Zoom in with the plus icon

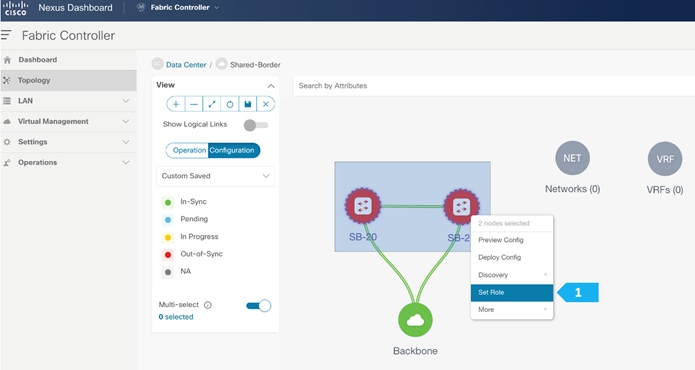click(176, 104)
